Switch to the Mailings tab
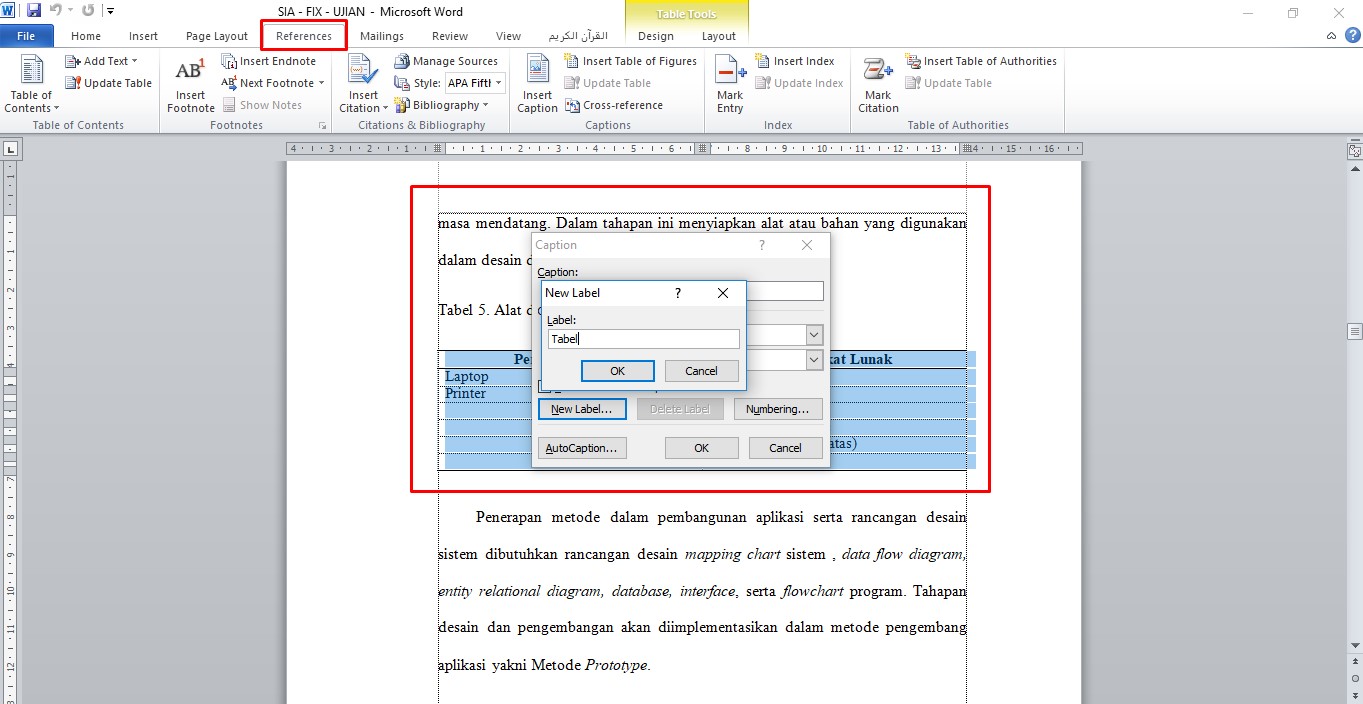Image resolution: width=1363 pixels, height=704 pixels. point(381,35)
